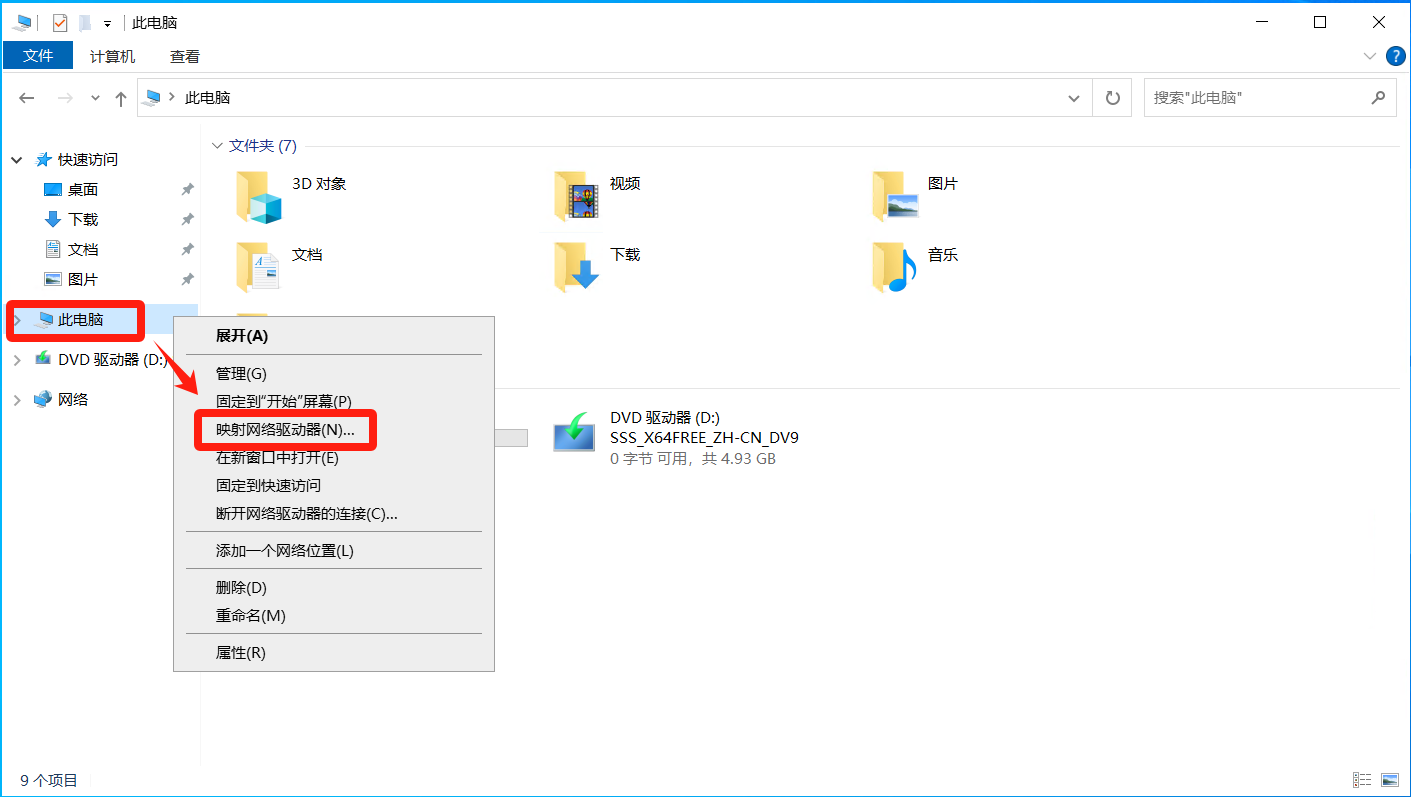Switch to large icons view in status bar

point(1389,780)
